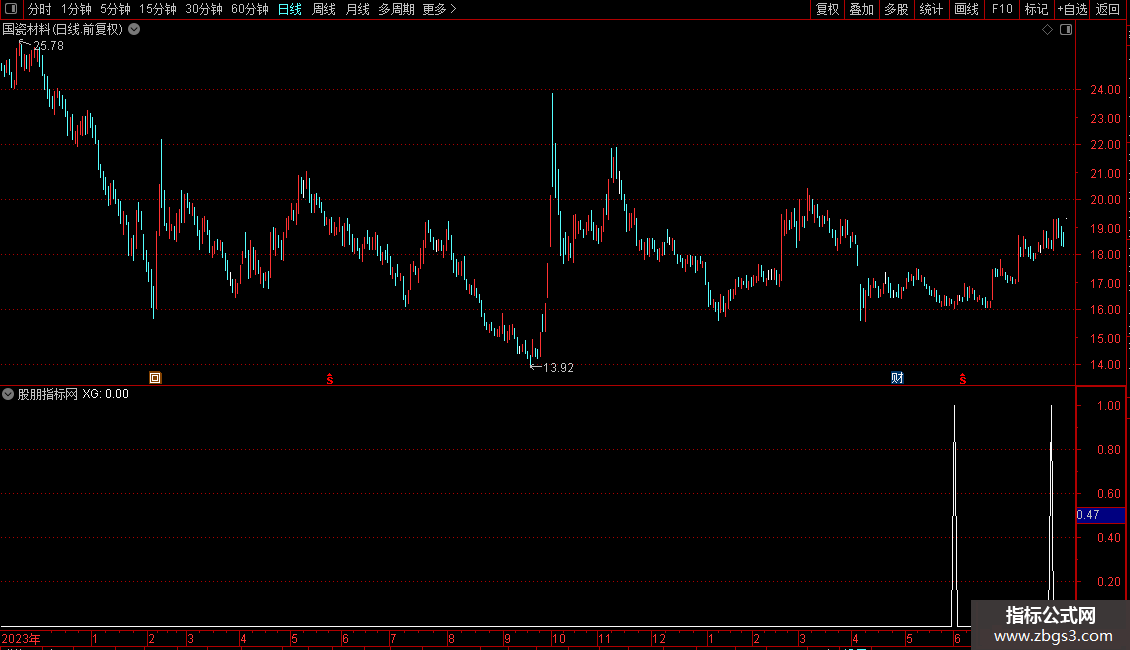The height and width of the screenshot is (650, 1130).
Task: Open the 多周期 multi-period view
Action: click(396, 9)
